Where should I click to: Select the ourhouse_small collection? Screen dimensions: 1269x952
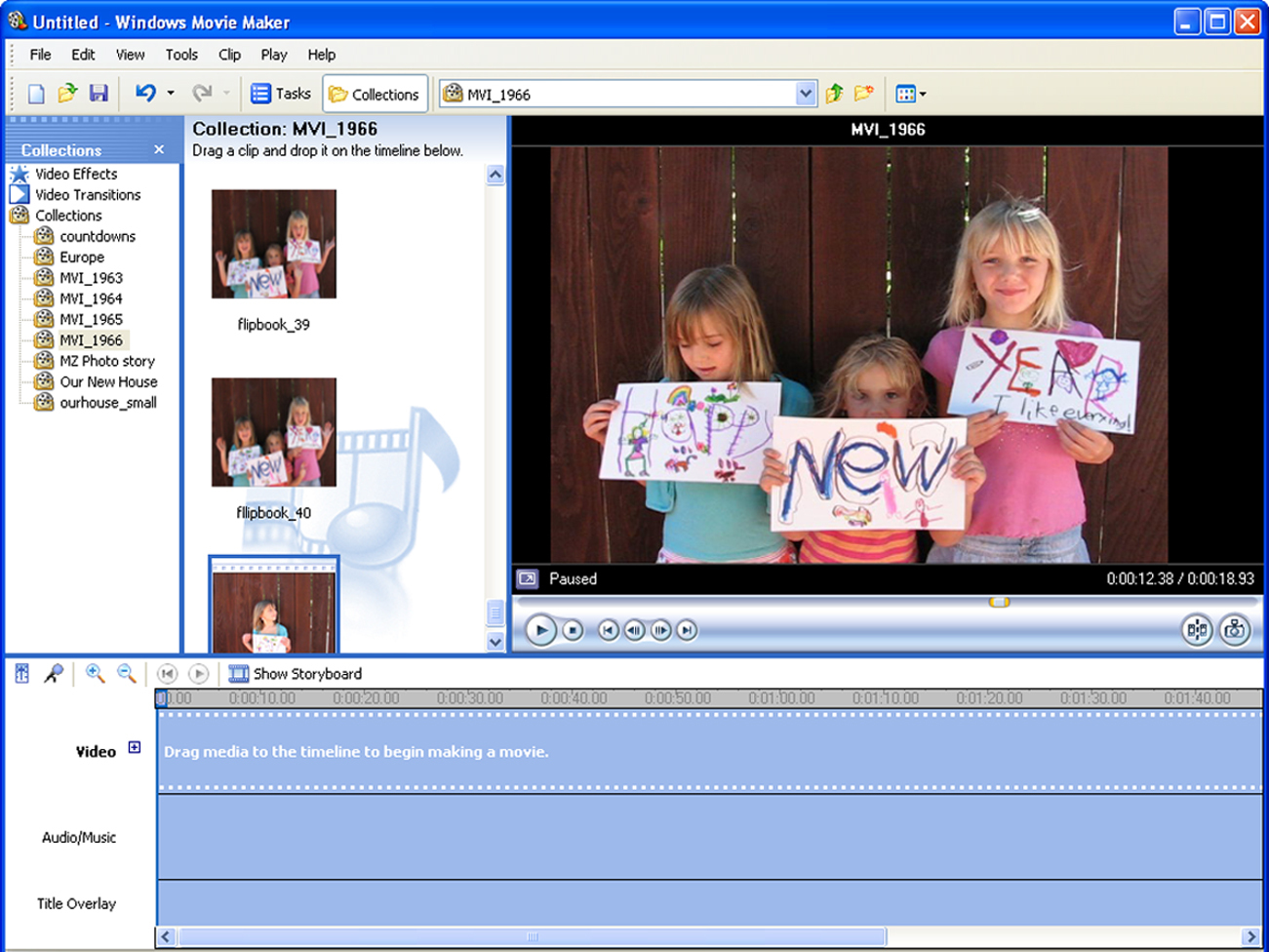(108, 403)
